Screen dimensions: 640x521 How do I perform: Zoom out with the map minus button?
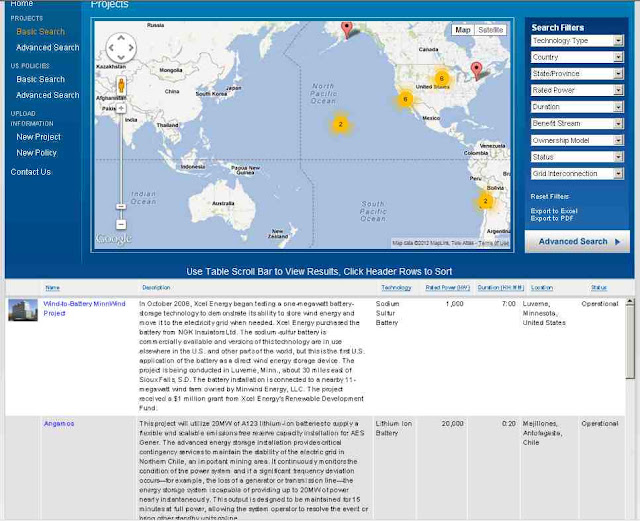[x=121, y=225]
